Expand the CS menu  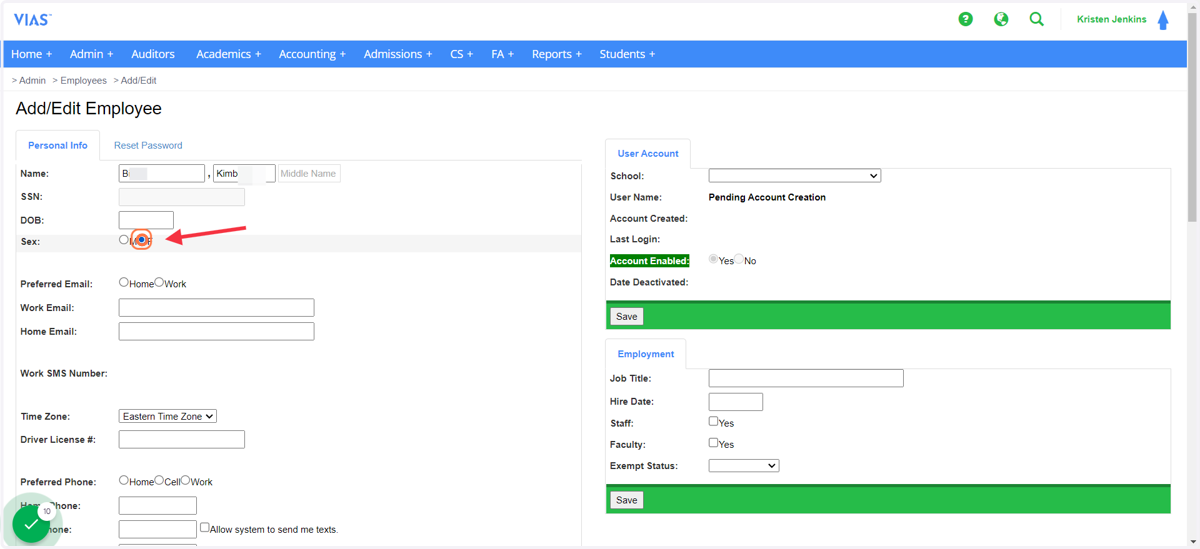(462, 54)
